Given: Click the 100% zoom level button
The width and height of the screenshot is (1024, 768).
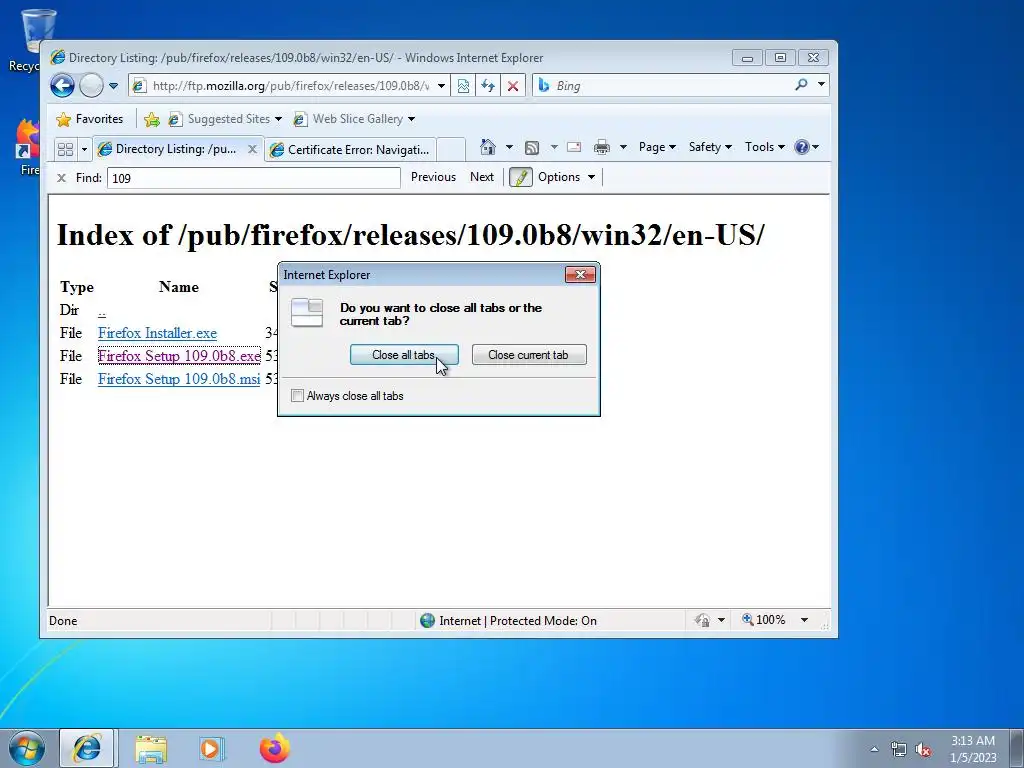Looking at the screenshot, I should tap(764, 620).
